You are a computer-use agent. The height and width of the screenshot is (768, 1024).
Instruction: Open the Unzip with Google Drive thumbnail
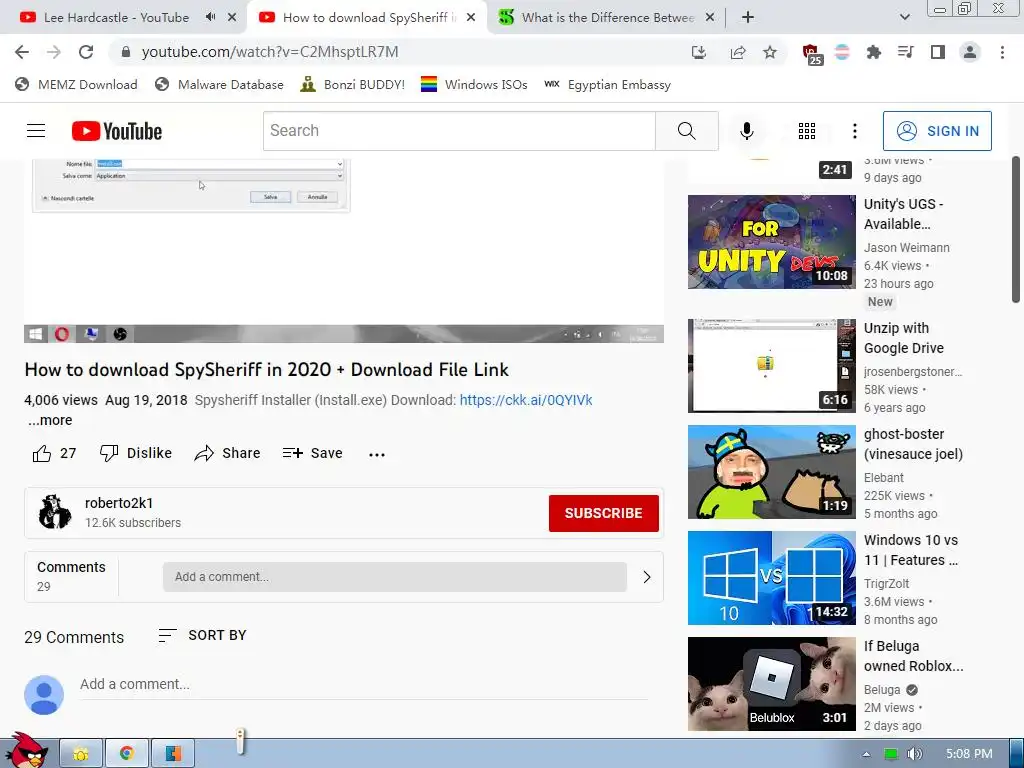(771, 366)
